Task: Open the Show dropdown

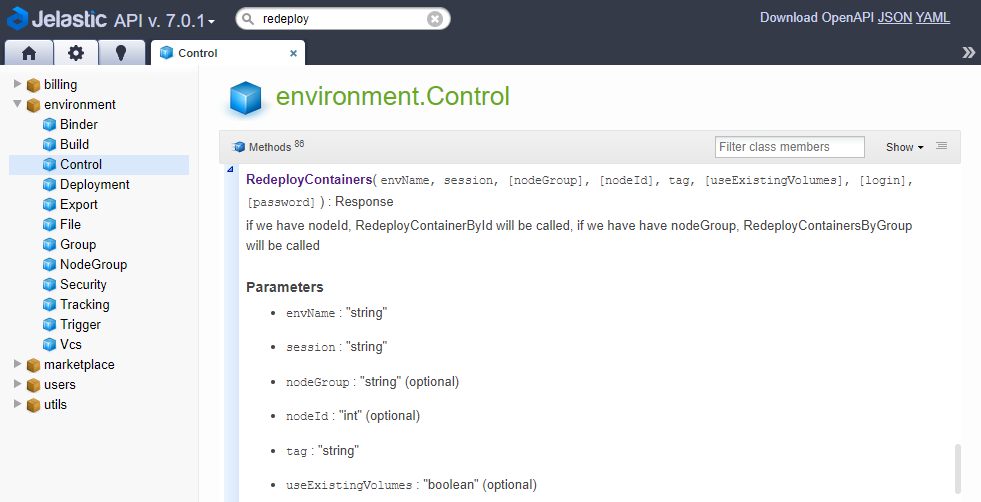Action: 904,147
